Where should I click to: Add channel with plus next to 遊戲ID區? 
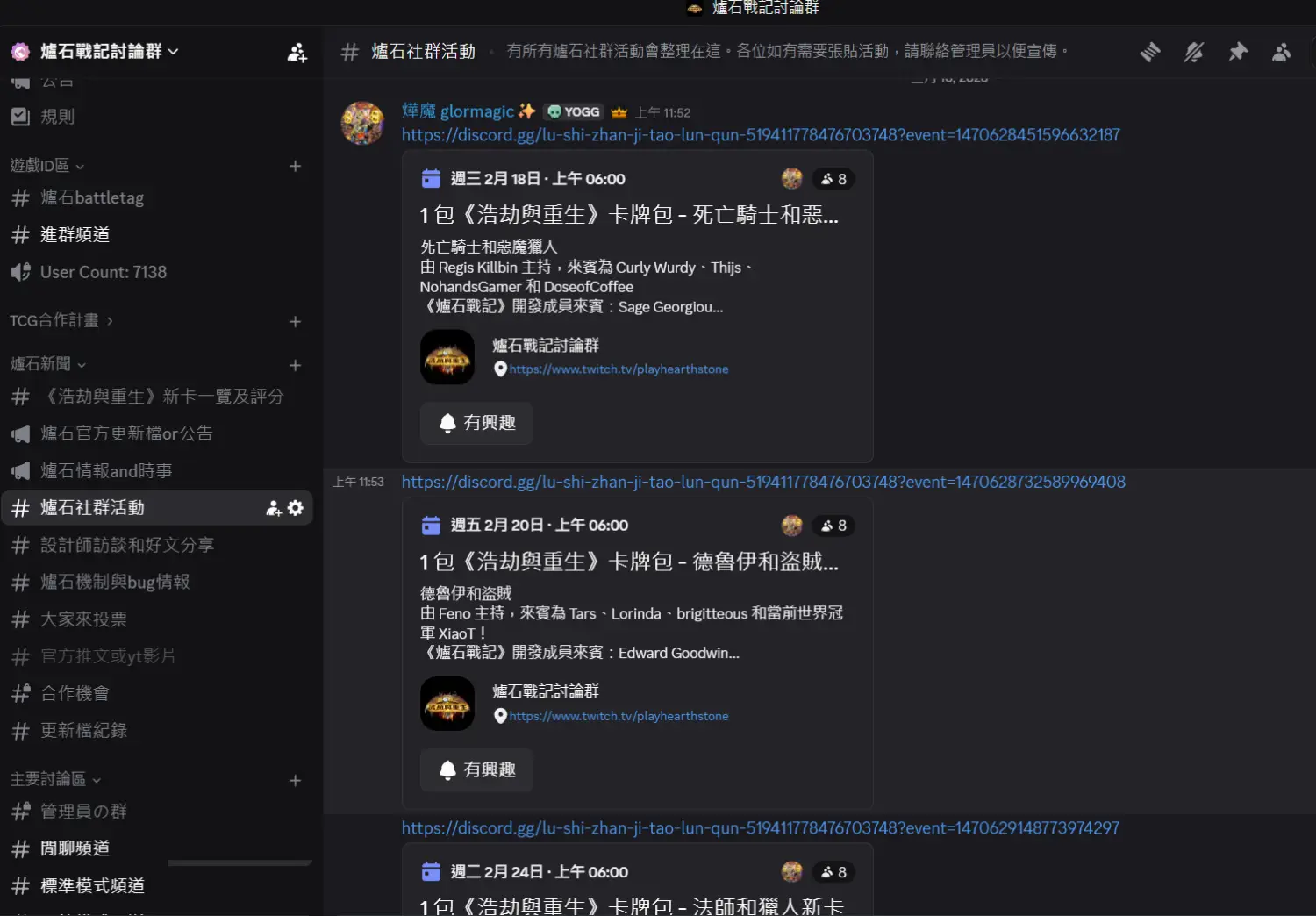point(296,166)
